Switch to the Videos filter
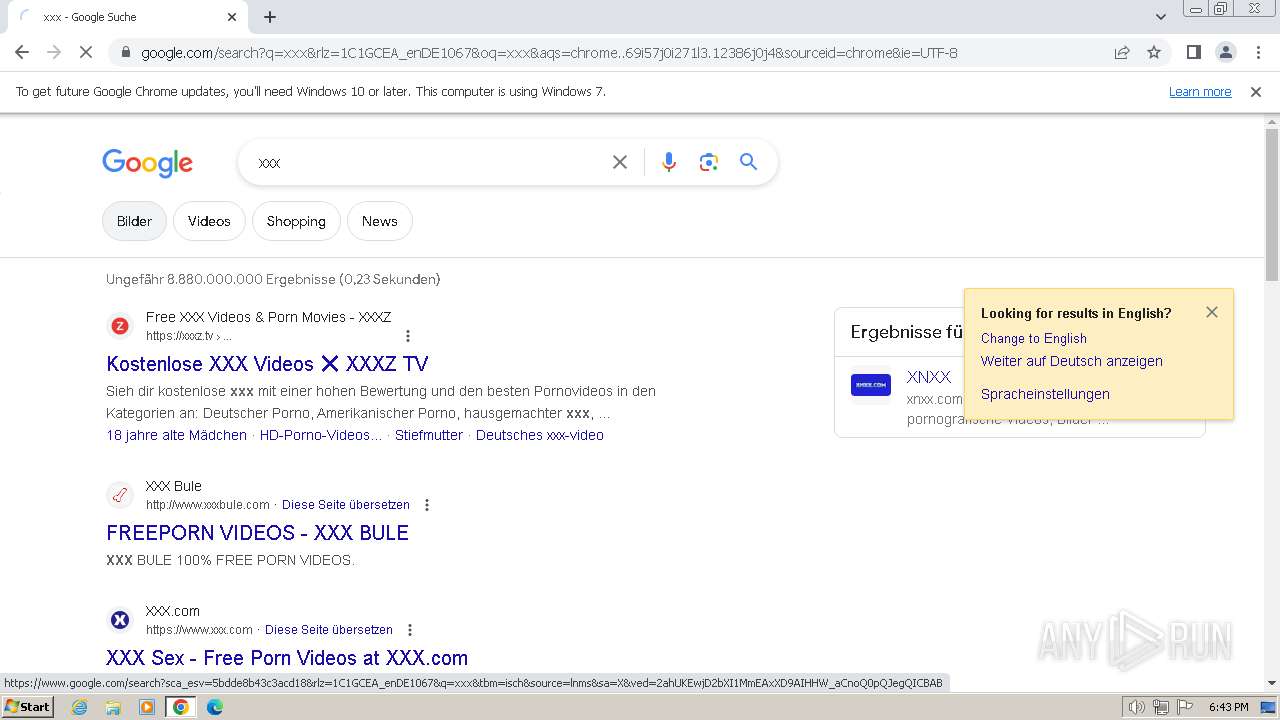This screenshot has height=720, width=1280. [x=209, y=221]
